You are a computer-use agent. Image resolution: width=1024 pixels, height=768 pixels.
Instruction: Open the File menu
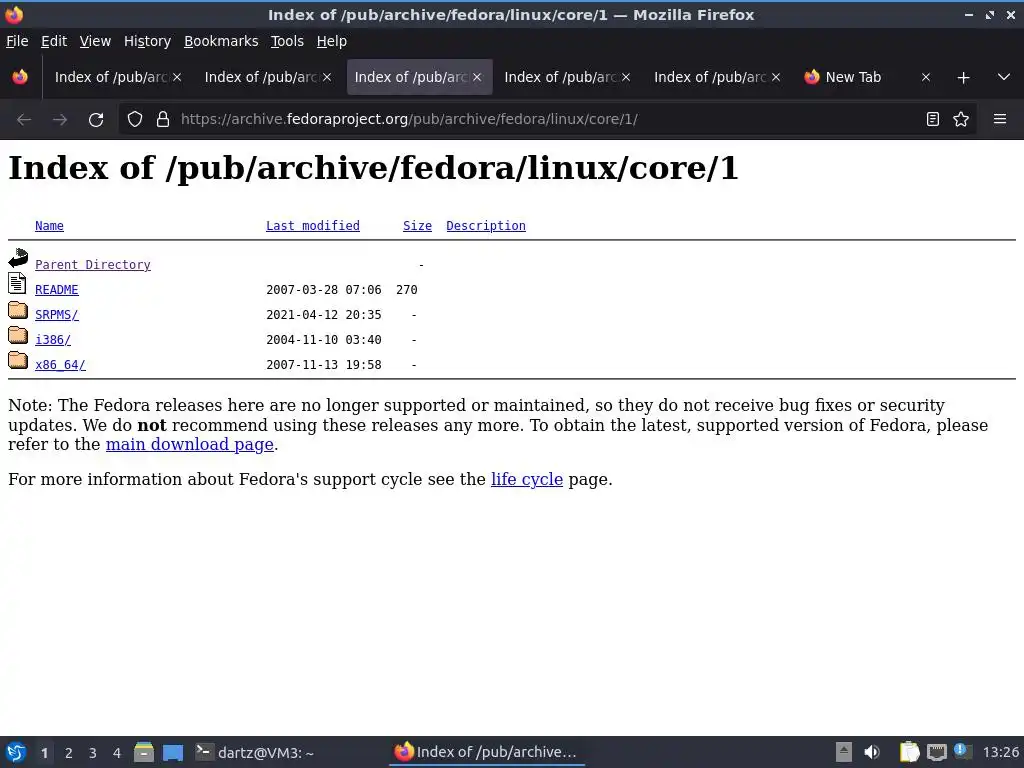(17, 41)
